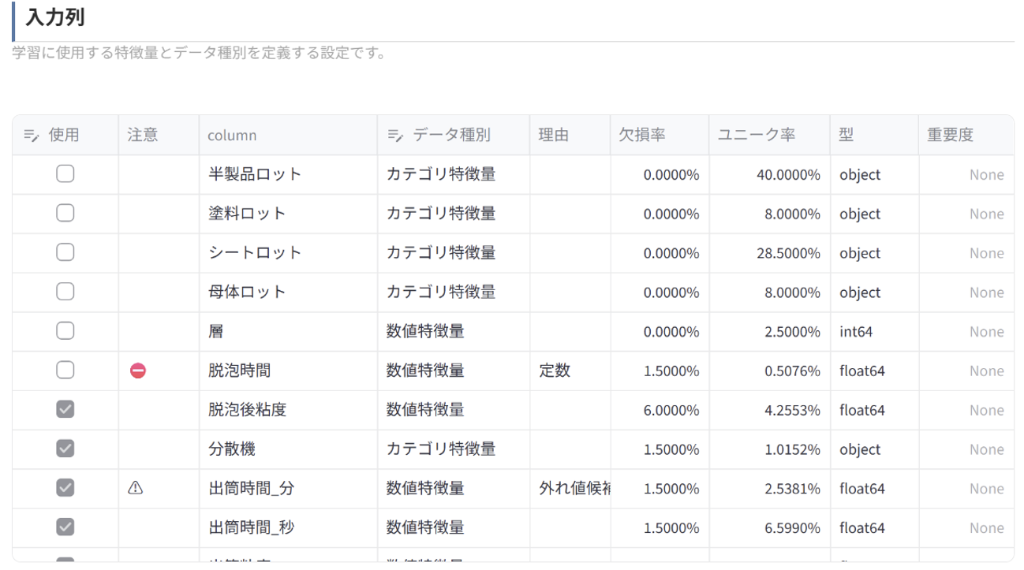Open the menu icon in 使用 header
Viewport: 1024px width, 570px height.
tap(31, 135)
